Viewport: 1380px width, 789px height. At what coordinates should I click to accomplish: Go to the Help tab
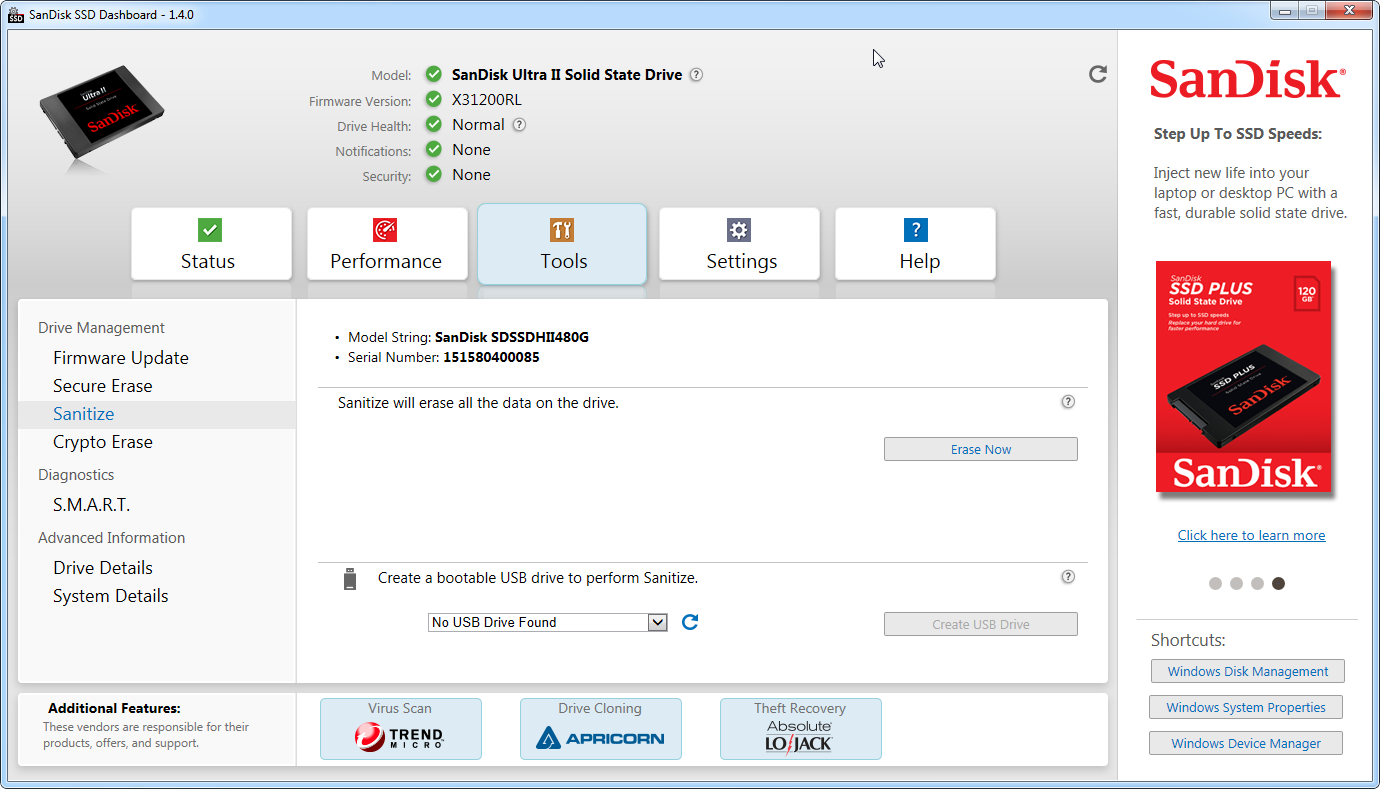click(915, 244)
